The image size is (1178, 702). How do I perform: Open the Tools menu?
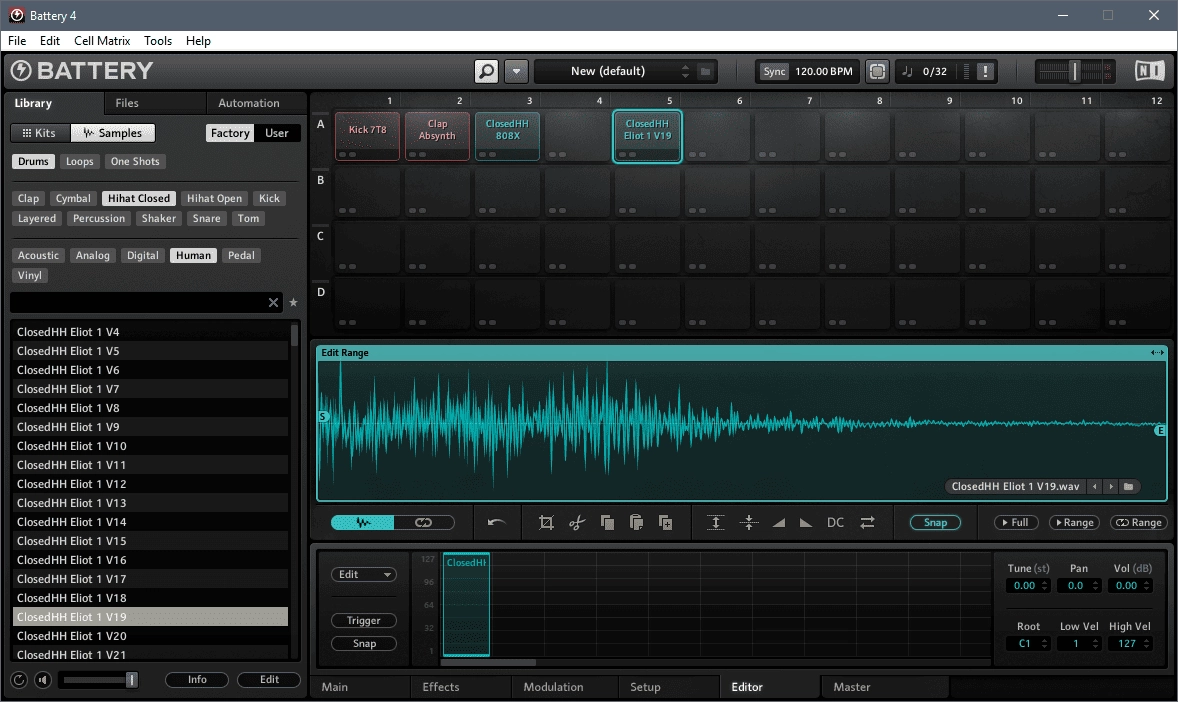click(158, 41)
